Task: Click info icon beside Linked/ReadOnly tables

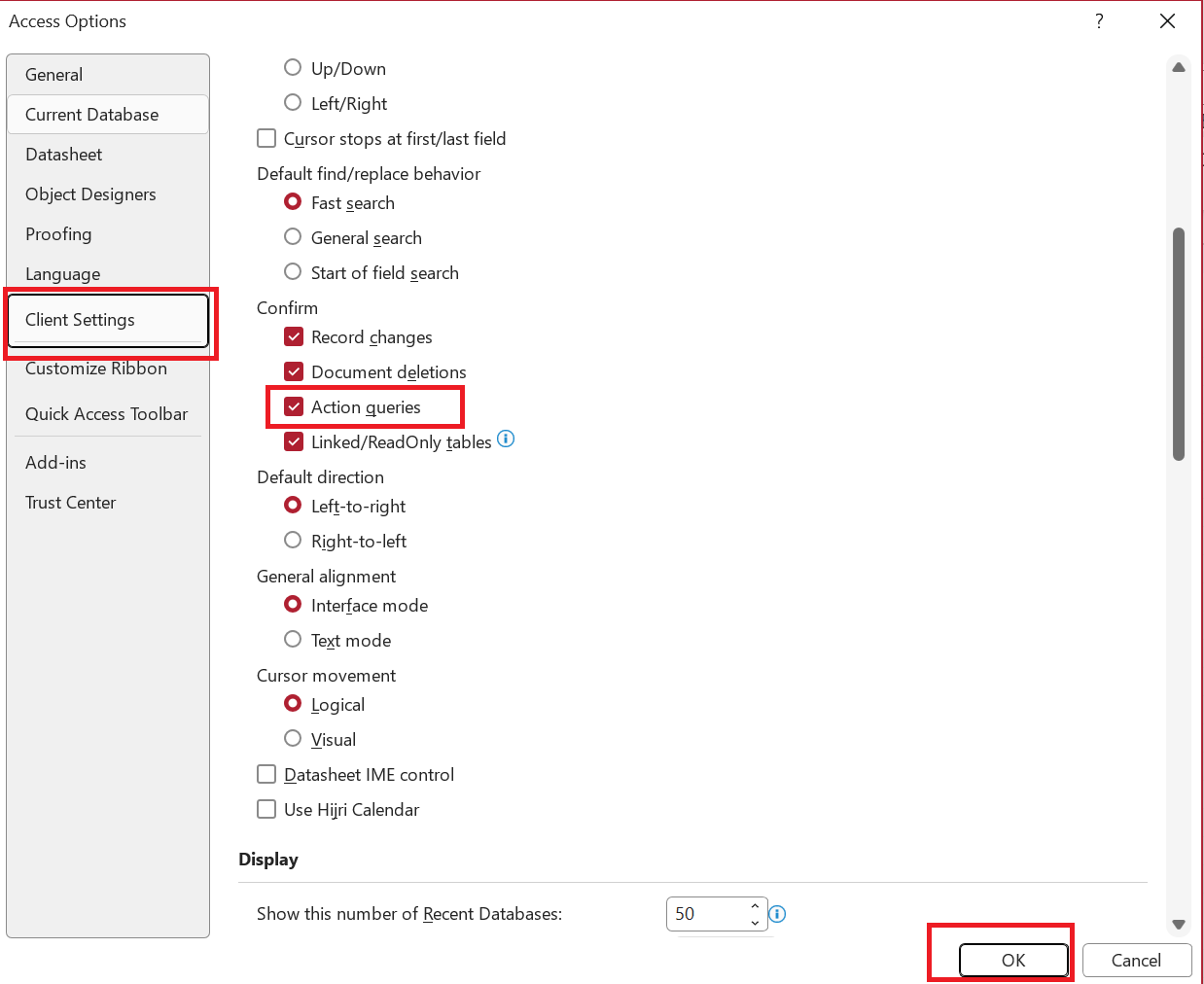Action: [x=506, y=439]
